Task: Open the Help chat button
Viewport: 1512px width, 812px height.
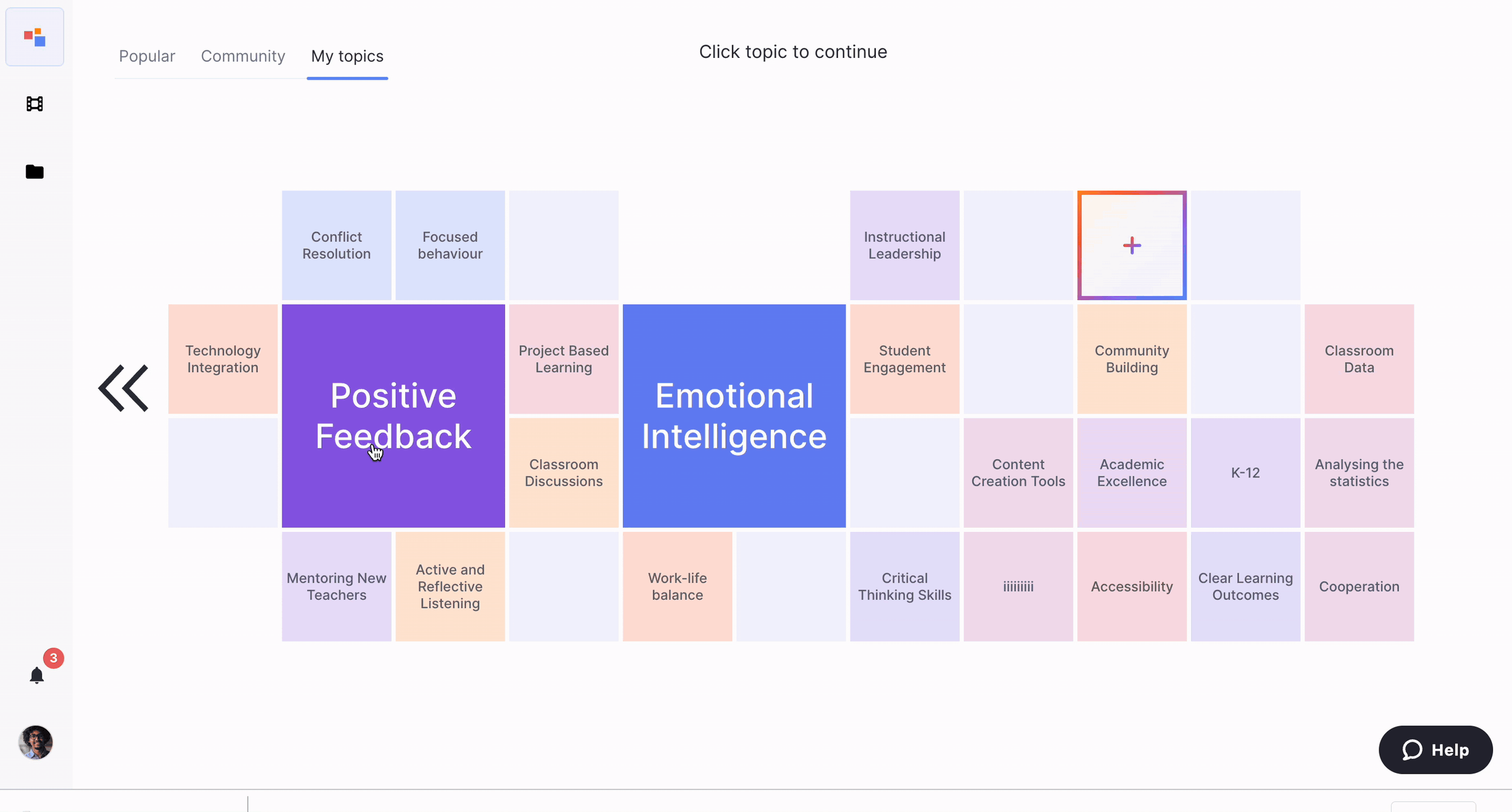Action: [1435, 750]
